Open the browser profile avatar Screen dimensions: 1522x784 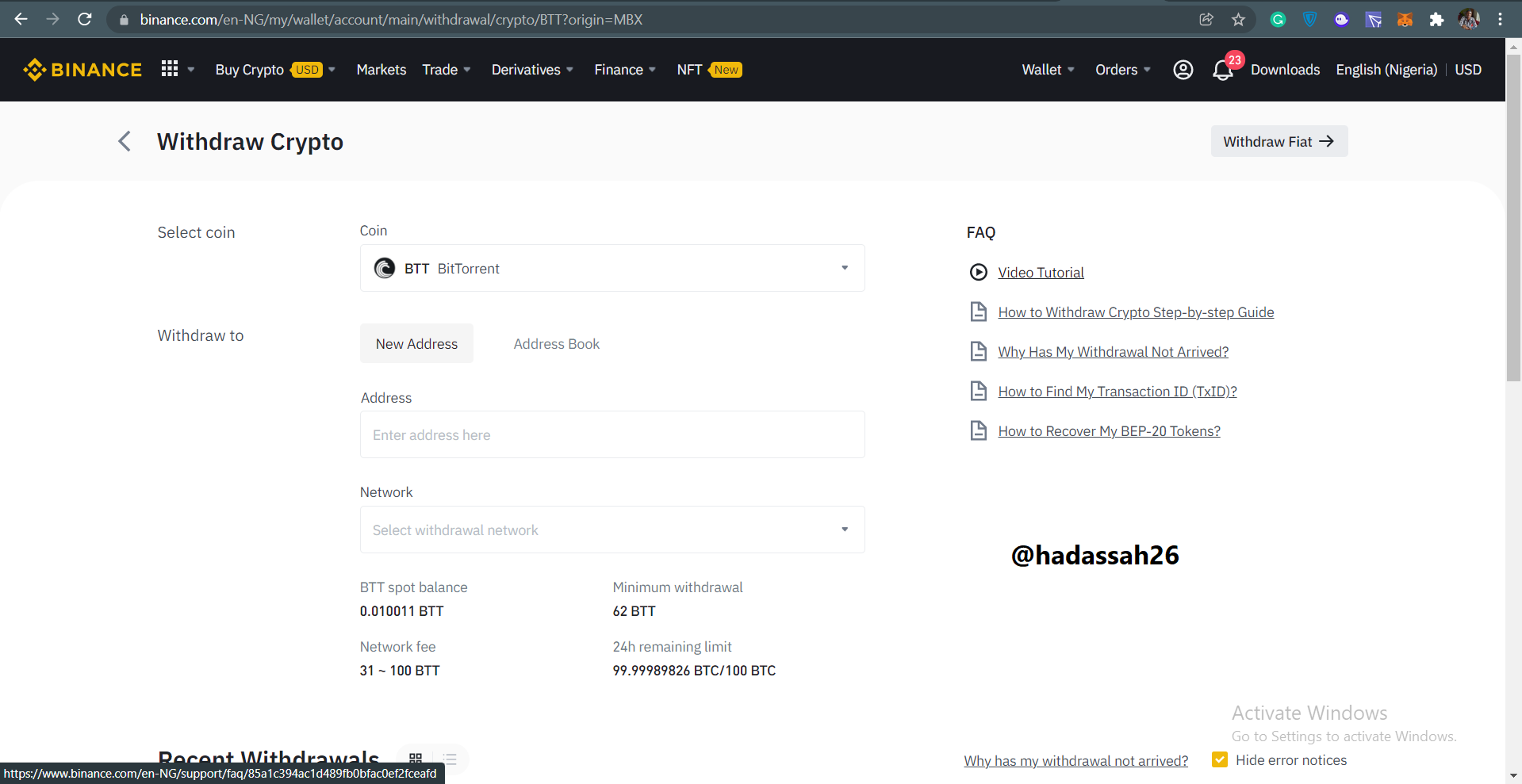pyautogui.click(x=1469, y=19)
